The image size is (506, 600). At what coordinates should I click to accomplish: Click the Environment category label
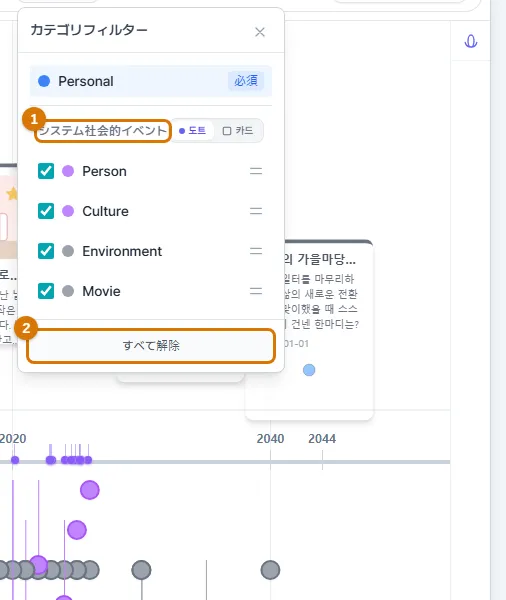(x=122, y=251)
